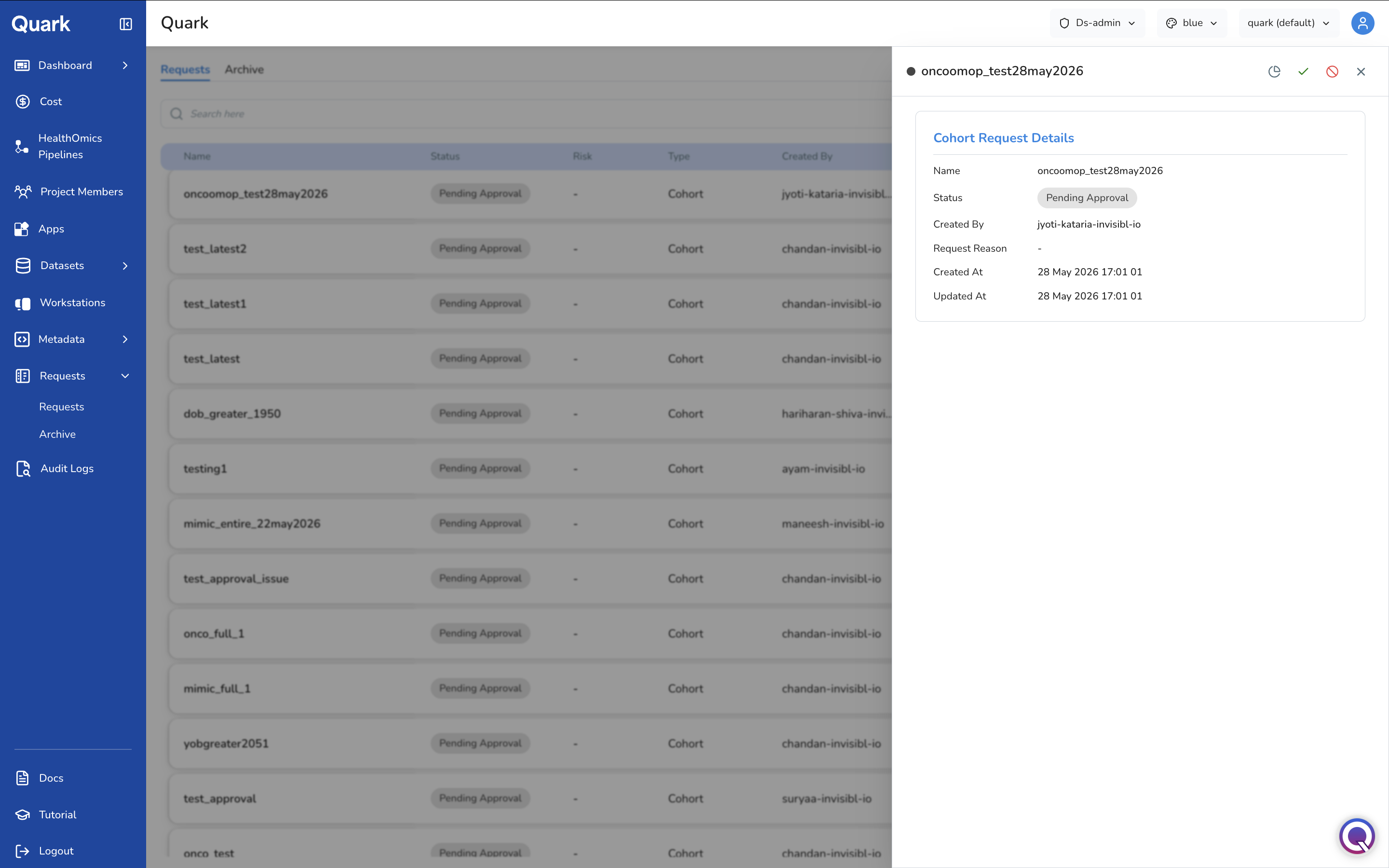This screenshot has height=868, width=1389.
Task: Select the dob_greater_1950 request row
Action: 530,413
